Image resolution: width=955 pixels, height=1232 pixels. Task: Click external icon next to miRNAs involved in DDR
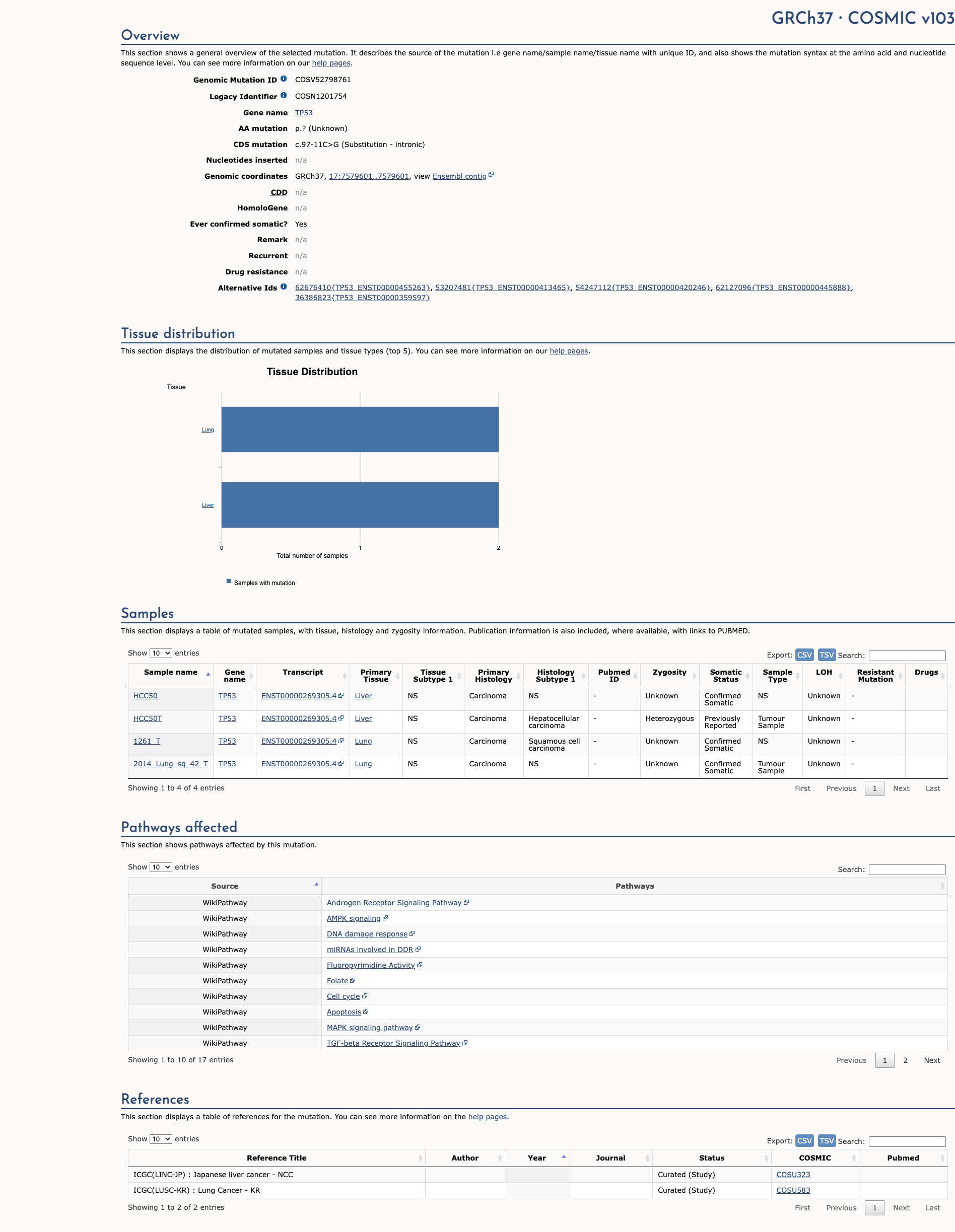coord(418,950)
